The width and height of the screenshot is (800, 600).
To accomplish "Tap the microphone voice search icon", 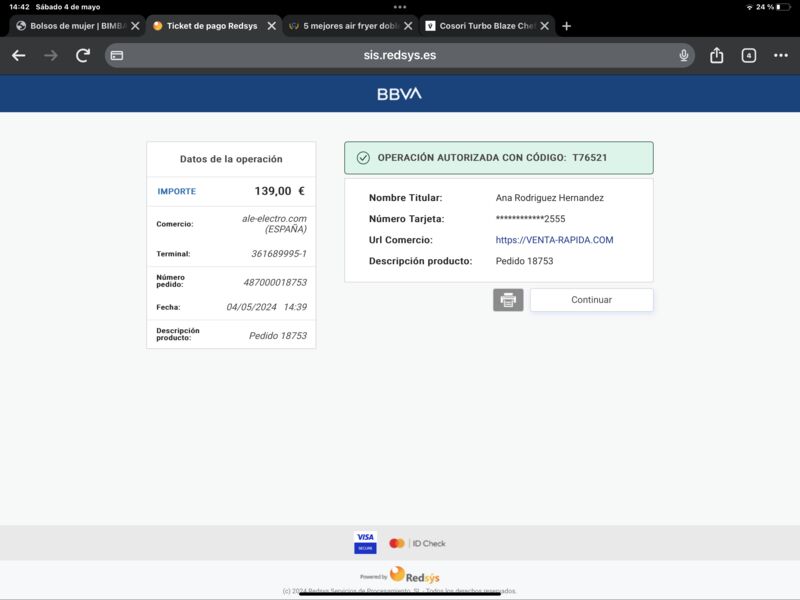I will (684, 55).
